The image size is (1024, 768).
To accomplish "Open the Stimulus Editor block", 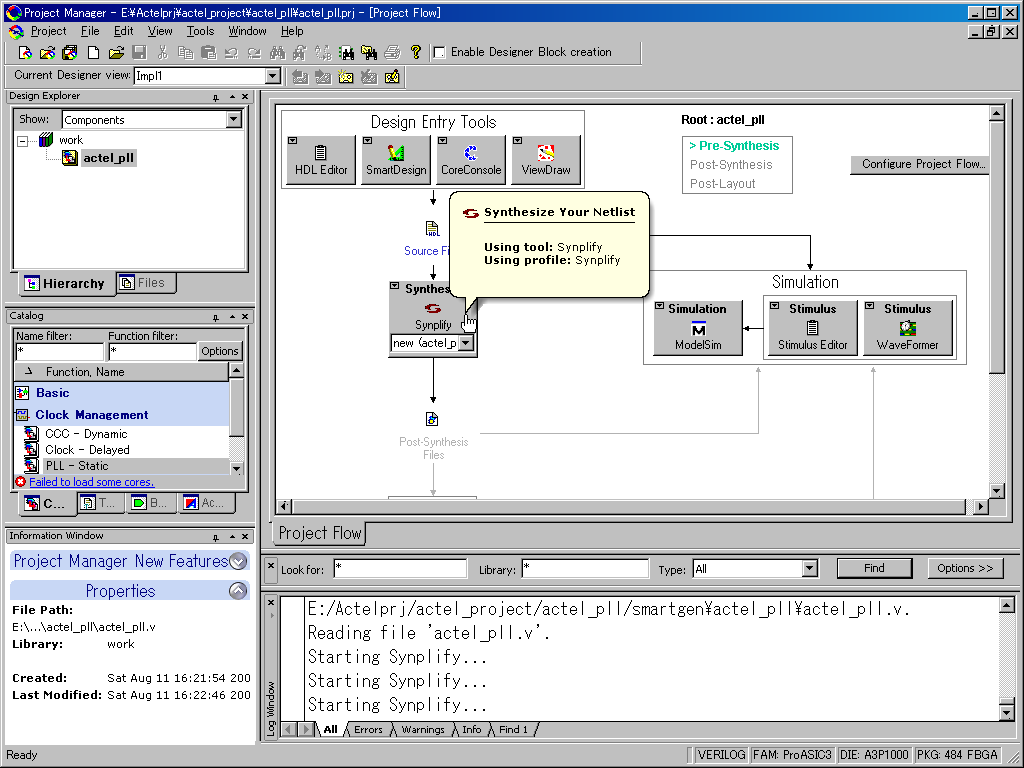I will pyautogui.click(x=812, y=328).
